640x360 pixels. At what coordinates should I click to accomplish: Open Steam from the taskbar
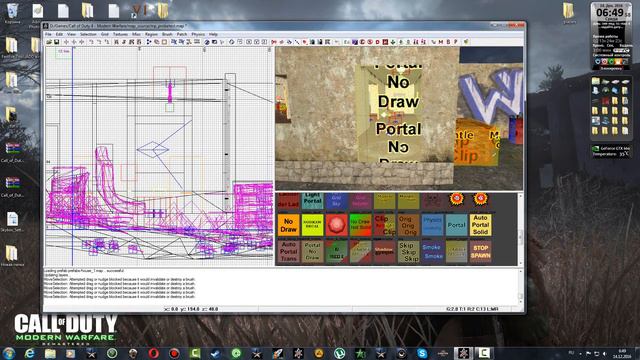pyautogui.click(x=215, y=353)
